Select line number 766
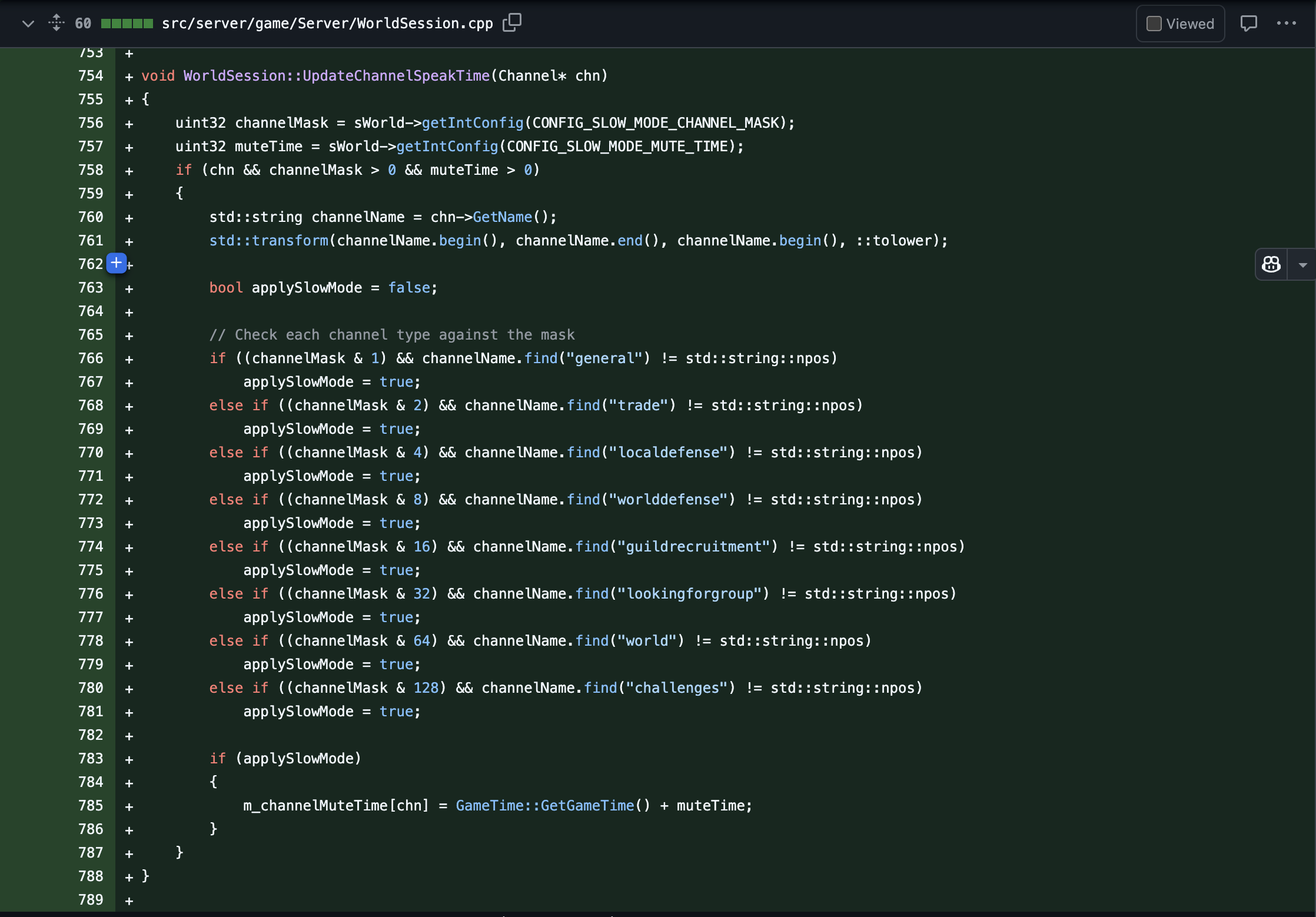Image resolution: width=1316 pixels, height=917 pixels. pyautogui.click(x=91, y=358)
